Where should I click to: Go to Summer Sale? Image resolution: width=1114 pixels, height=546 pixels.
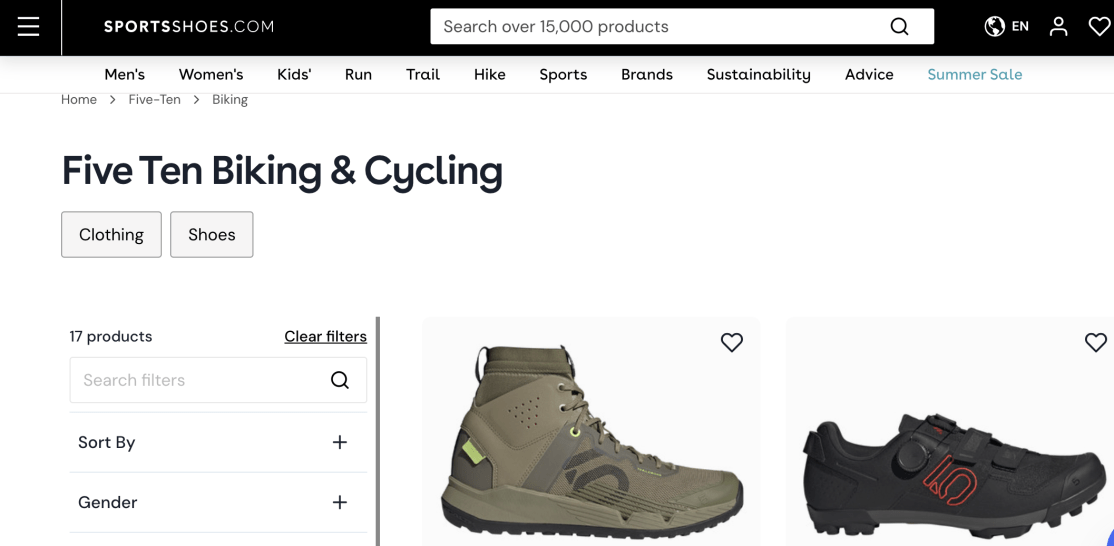pyautogui.click(x=974, y=74)
